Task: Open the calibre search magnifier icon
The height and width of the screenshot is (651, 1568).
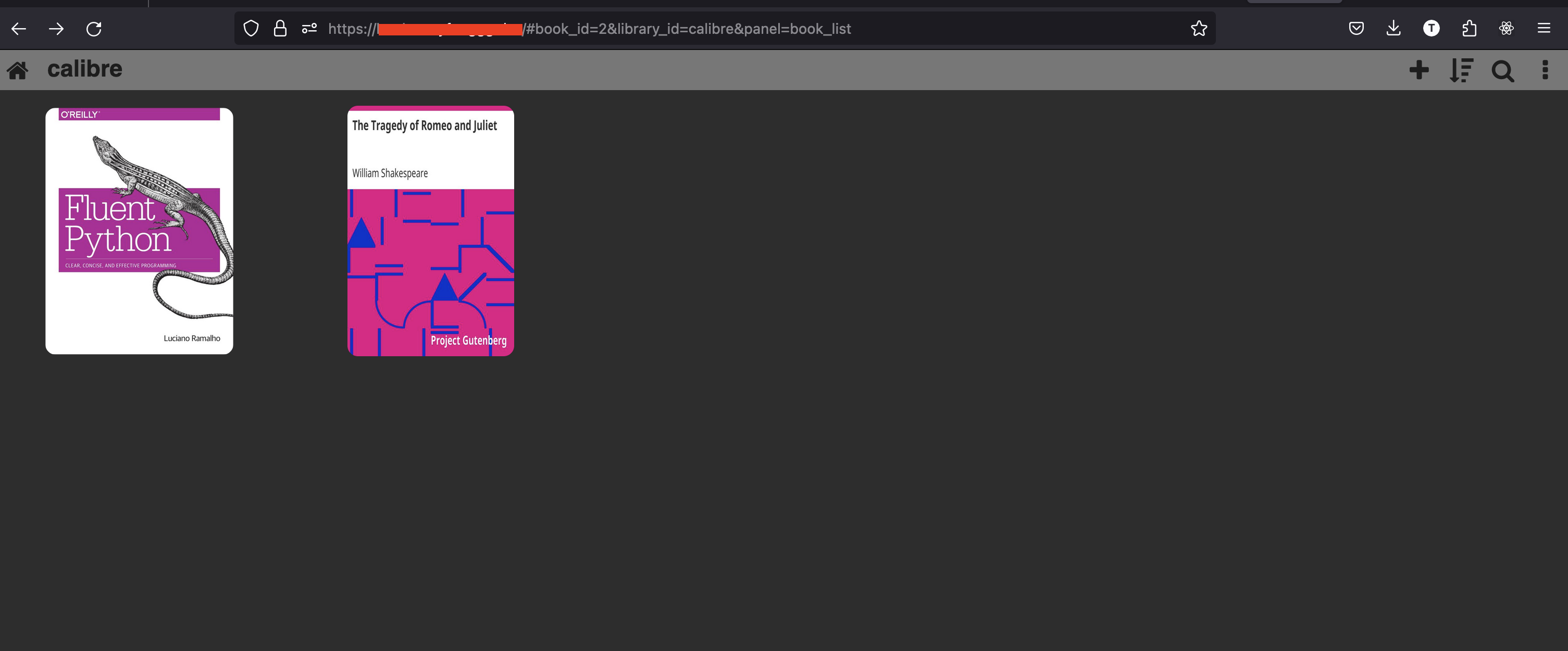Action: click(x=1502, y=71)
